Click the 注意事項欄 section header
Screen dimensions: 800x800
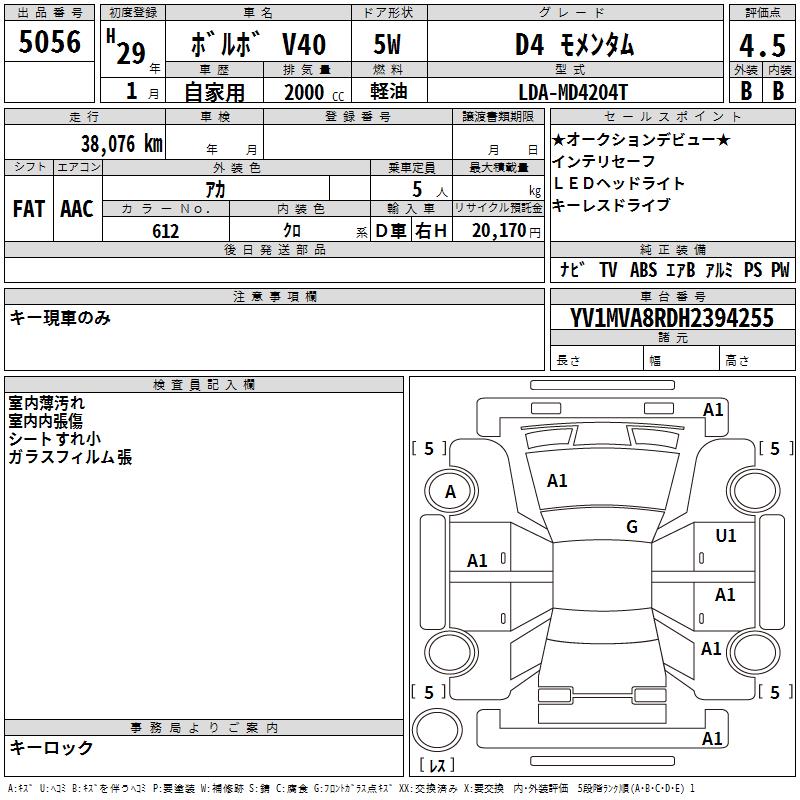coord(274,296)
